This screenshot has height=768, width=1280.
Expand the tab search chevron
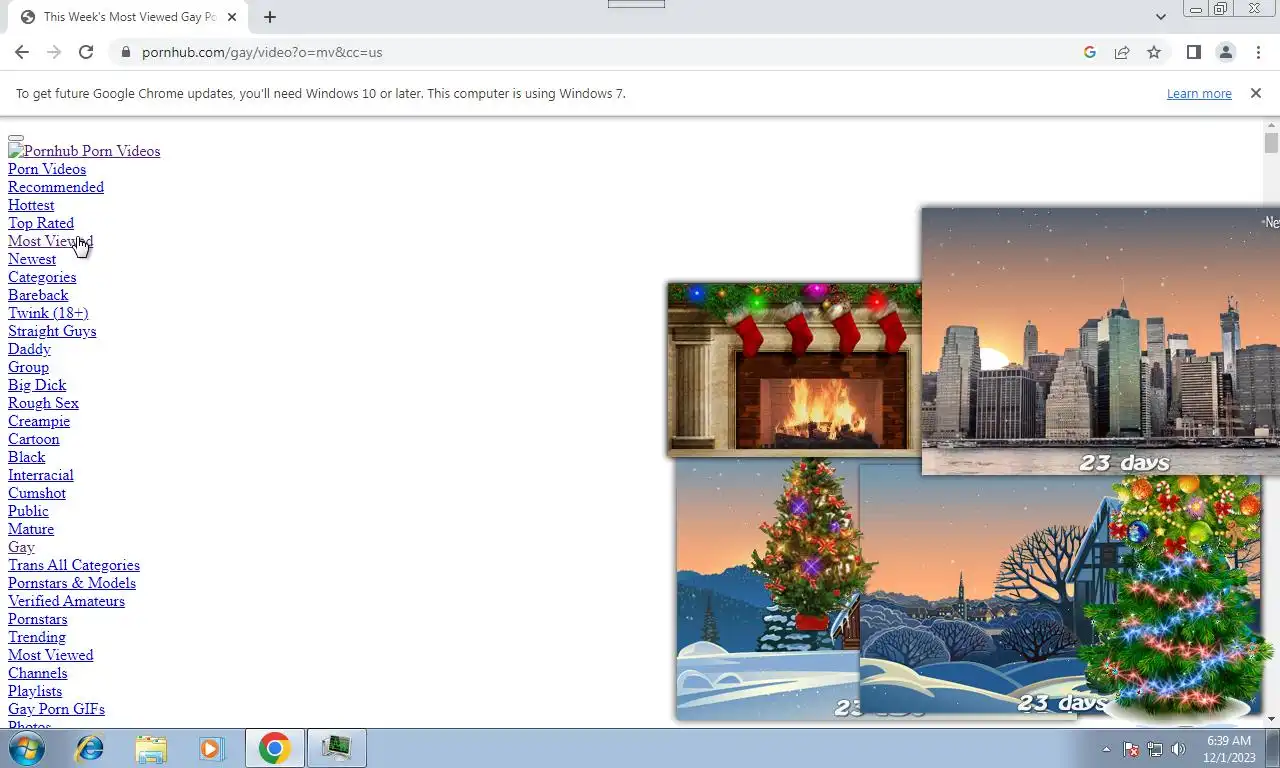(1160, 17)
